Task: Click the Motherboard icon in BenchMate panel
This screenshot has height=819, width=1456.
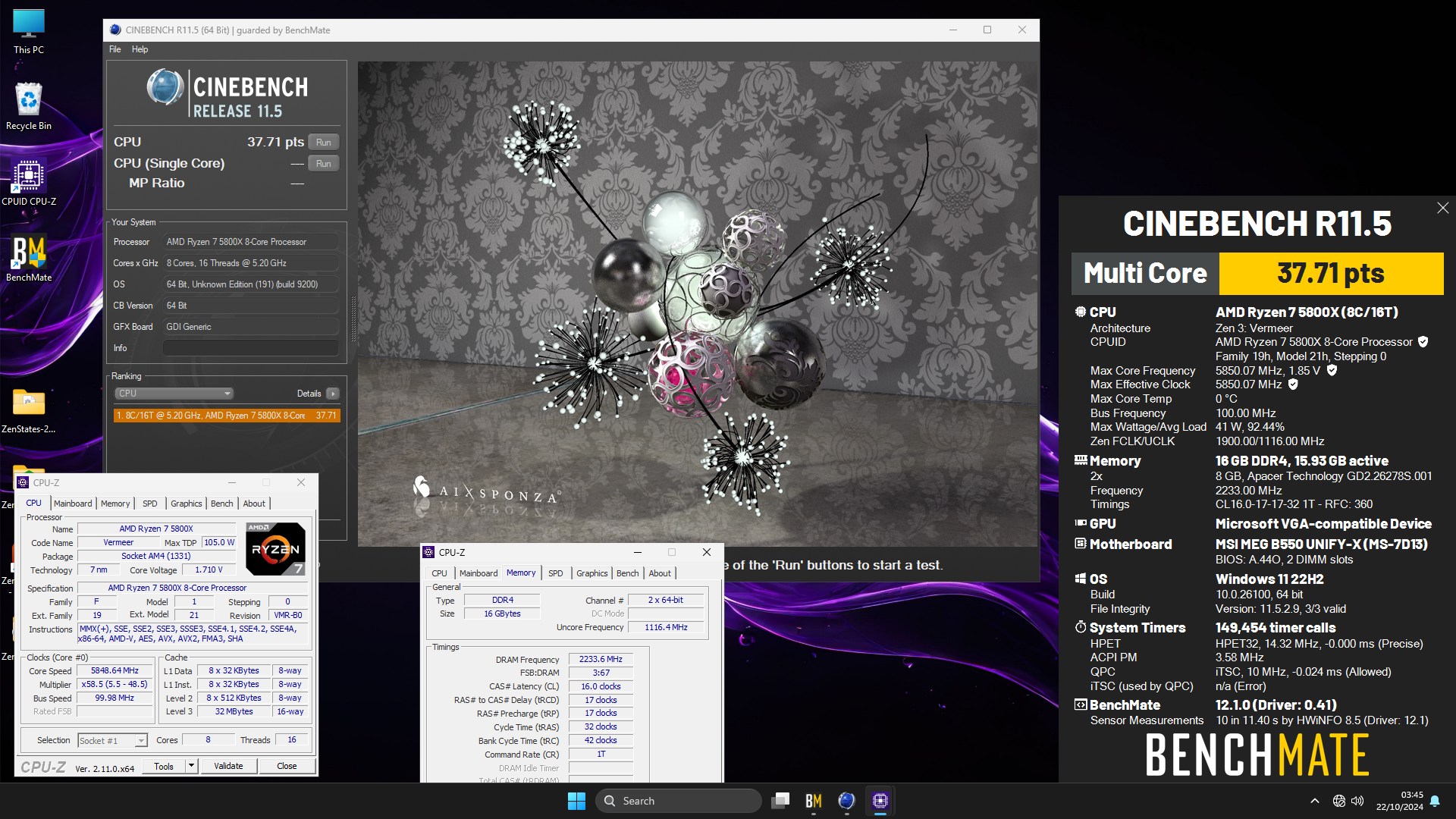Action: click(1081, 543)
